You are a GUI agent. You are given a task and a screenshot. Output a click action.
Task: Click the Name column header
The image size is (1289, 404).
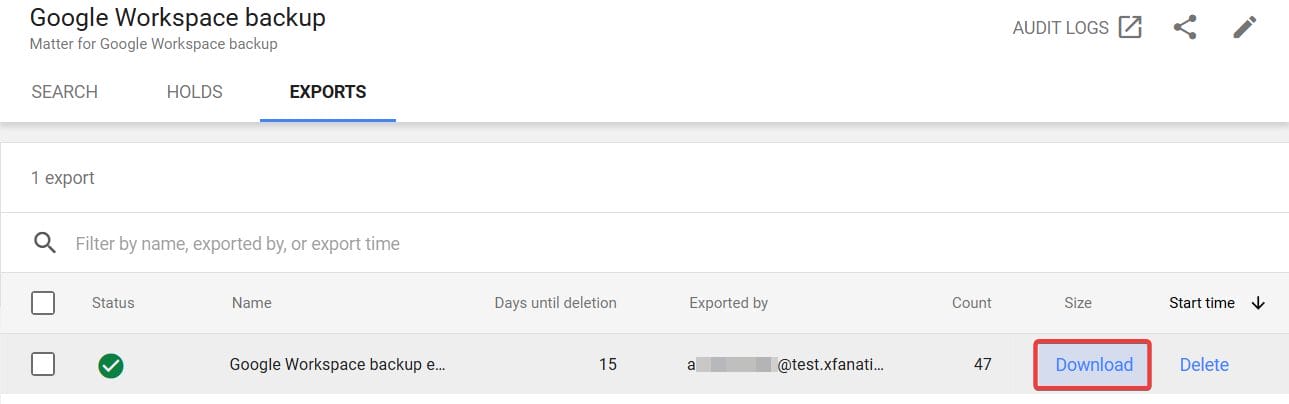point(251,303)
